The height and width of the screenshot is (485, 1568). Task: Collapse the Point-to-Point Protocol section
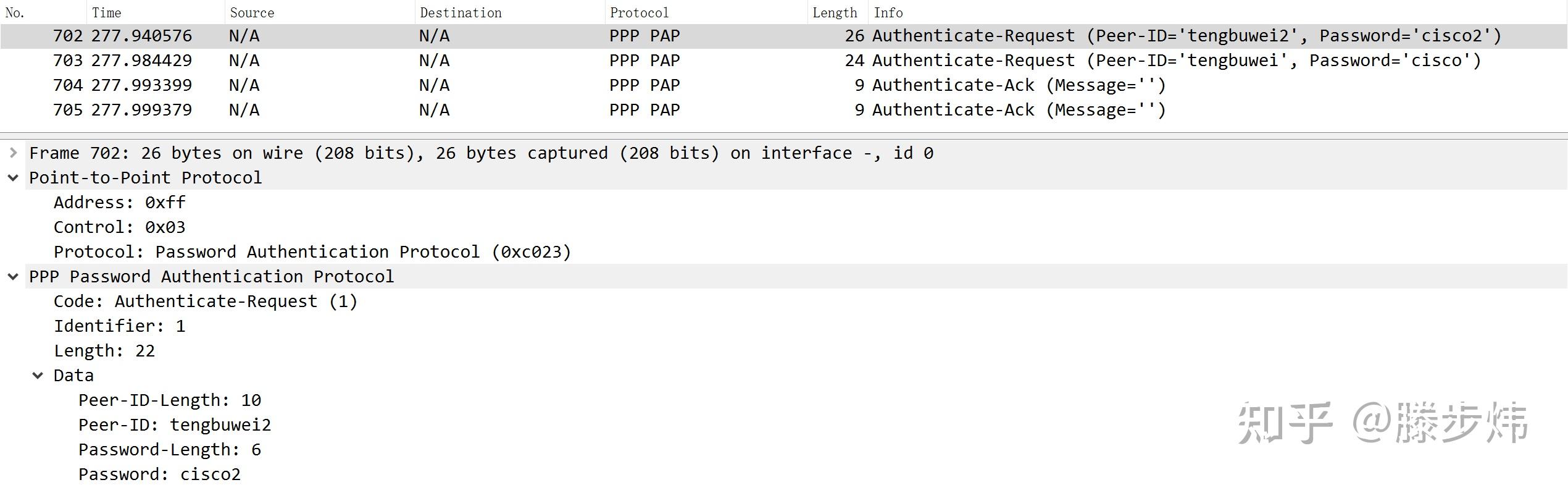(13, 178)
